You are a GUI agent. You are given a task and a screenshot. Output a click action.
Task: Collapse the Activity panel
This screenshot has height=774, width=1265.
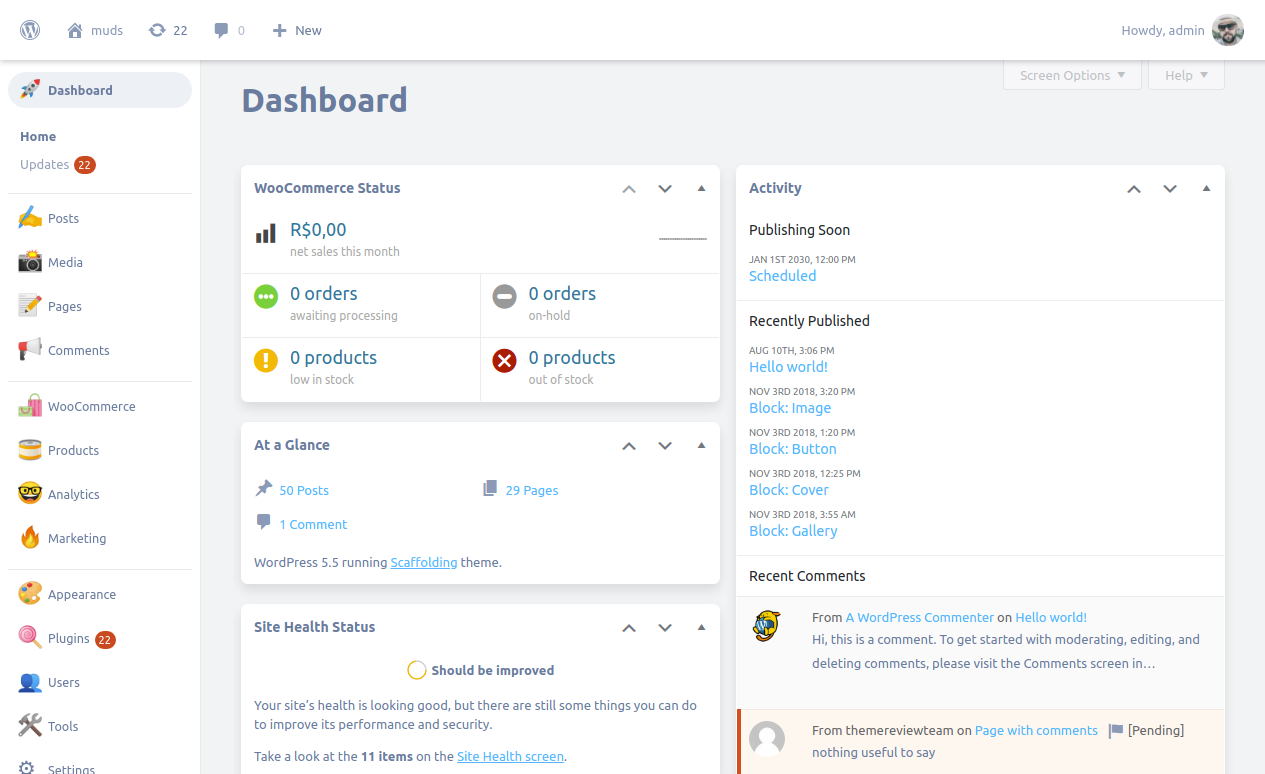point(1206,188)
